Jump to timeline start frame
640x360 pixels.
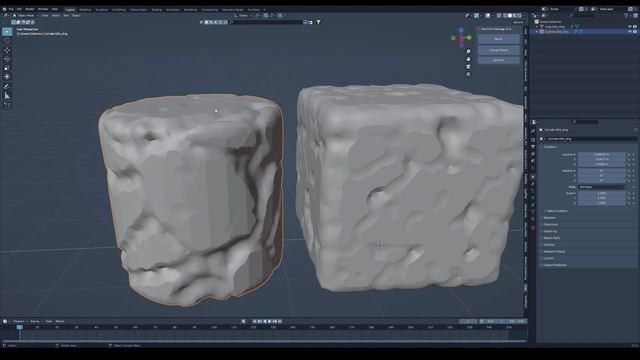(x=255, y=322)
